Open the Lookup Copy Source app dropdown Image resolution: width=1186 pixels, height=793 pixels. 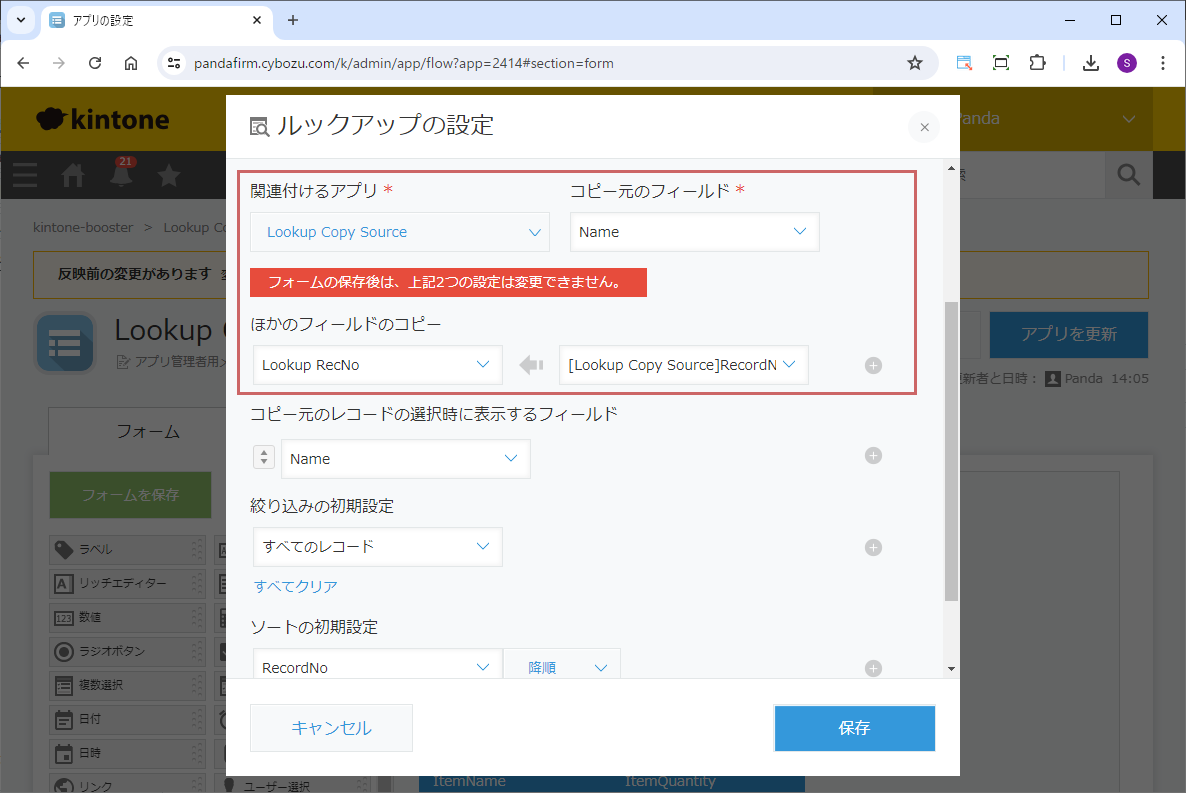pyautogui.click(x=400, y=232)
